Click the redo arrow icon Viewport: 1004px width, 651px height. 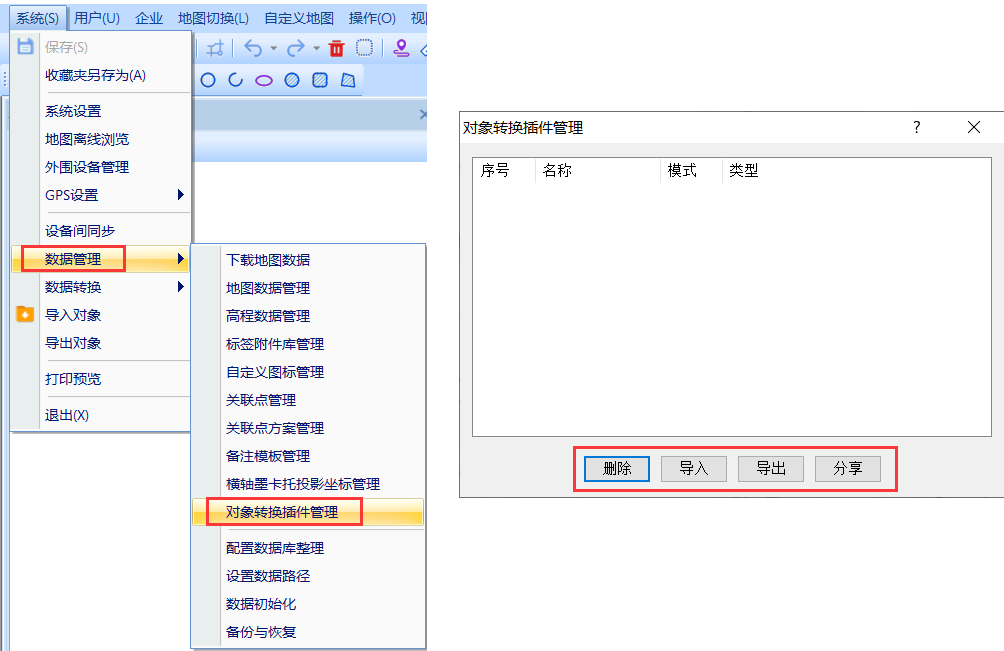pyautogui.click(x=295, y=48)
